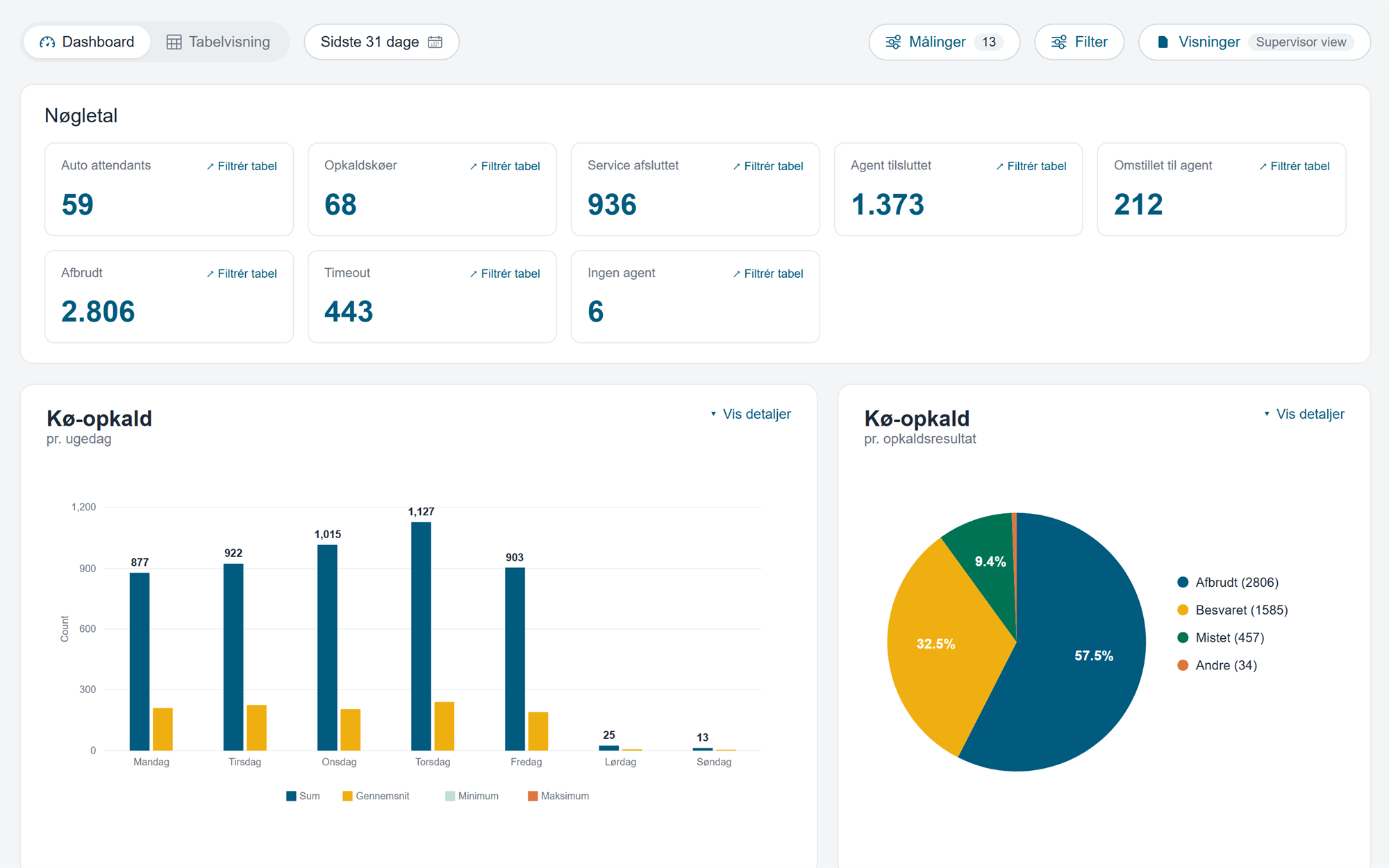Toggle the Besvaret (1585) pie legend entry
Image resolution: width=1389 pixels, height=868 pixels.
click(1233, 610)
